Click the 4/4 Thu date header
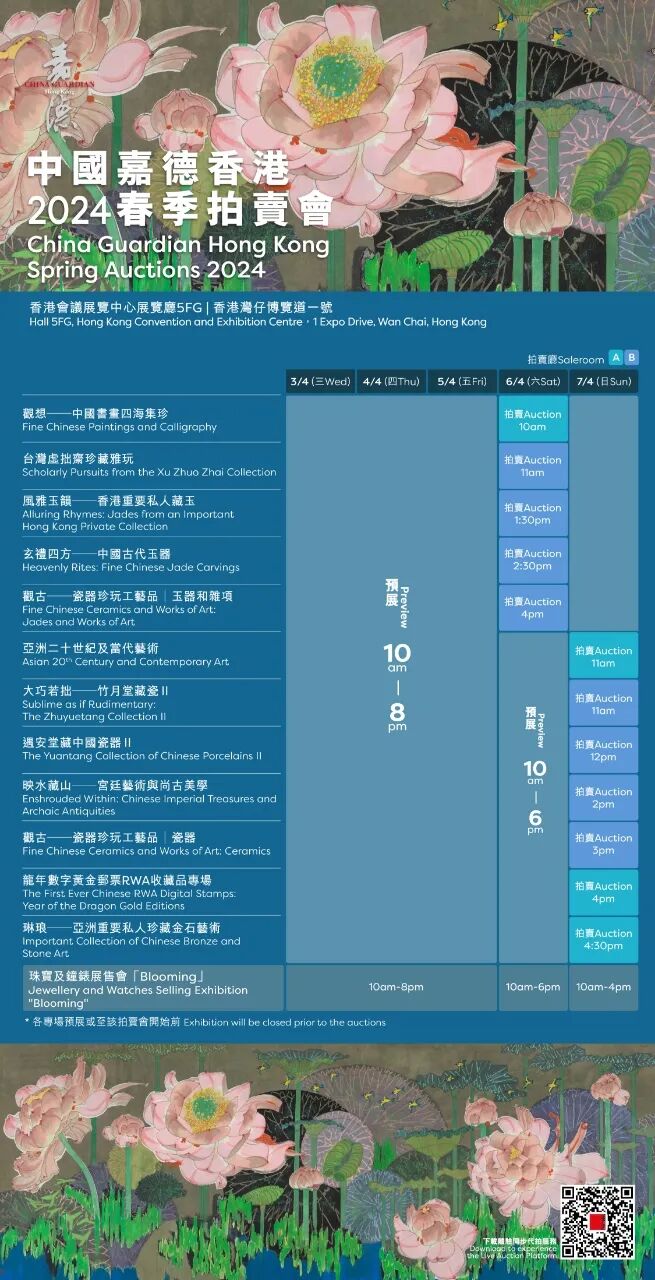 391,382
